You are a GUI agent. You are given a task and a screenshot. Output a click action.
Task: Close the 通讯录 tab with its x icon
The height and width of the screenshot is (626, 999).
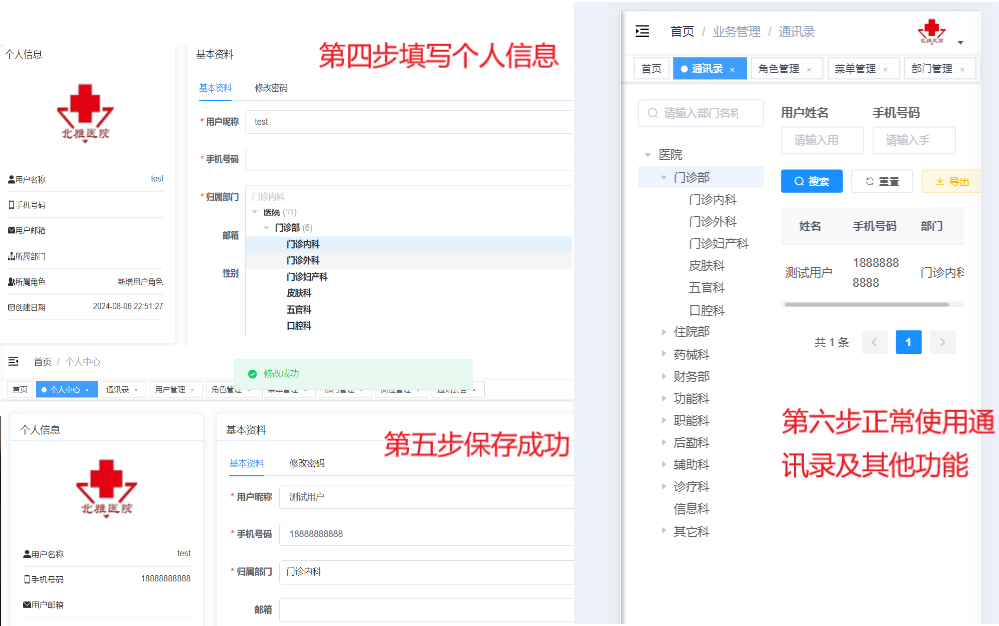732,69
